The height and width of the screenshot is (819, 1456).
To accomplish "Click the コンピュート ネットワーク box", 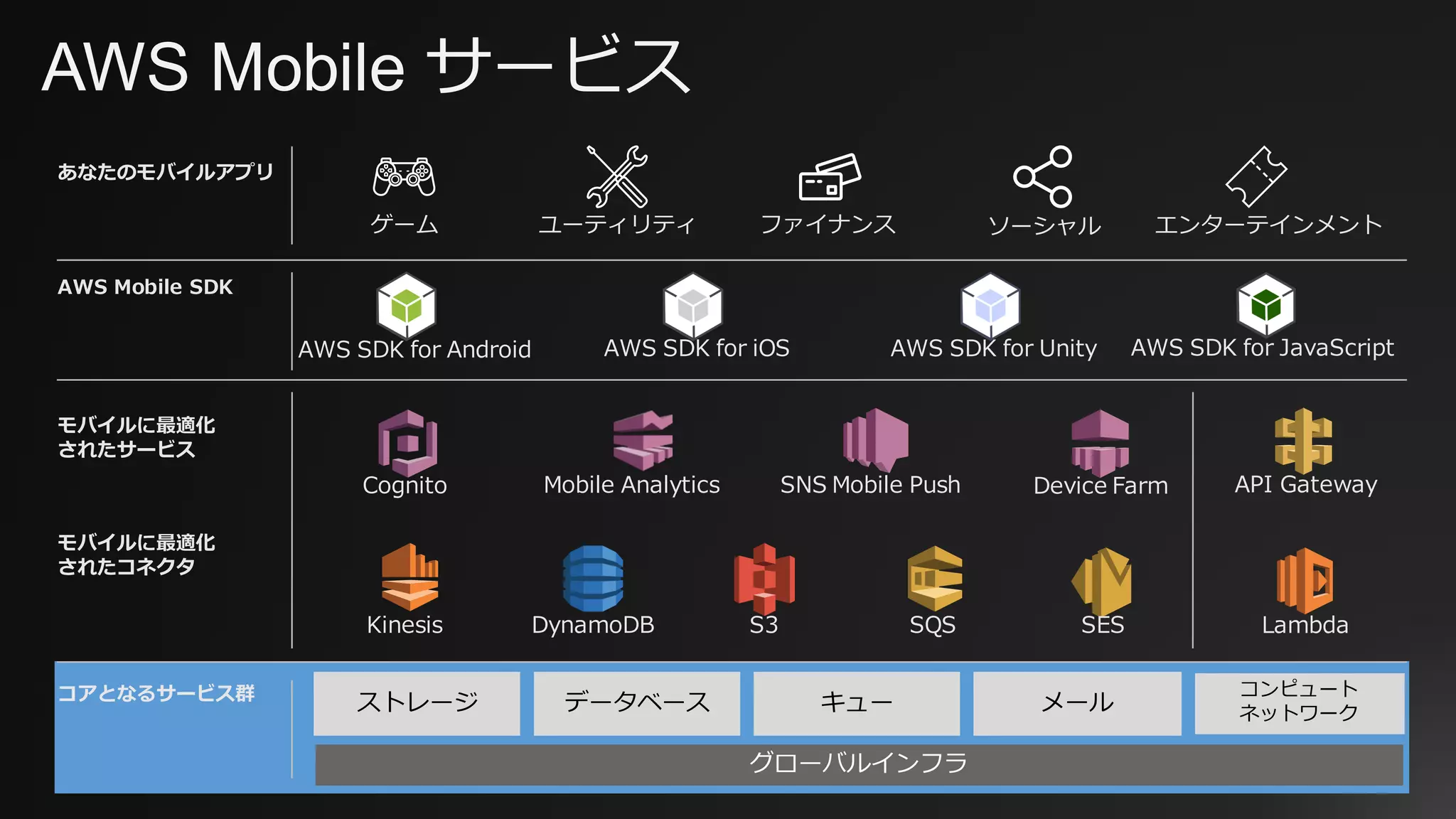I will click(x=1300, y=702).
